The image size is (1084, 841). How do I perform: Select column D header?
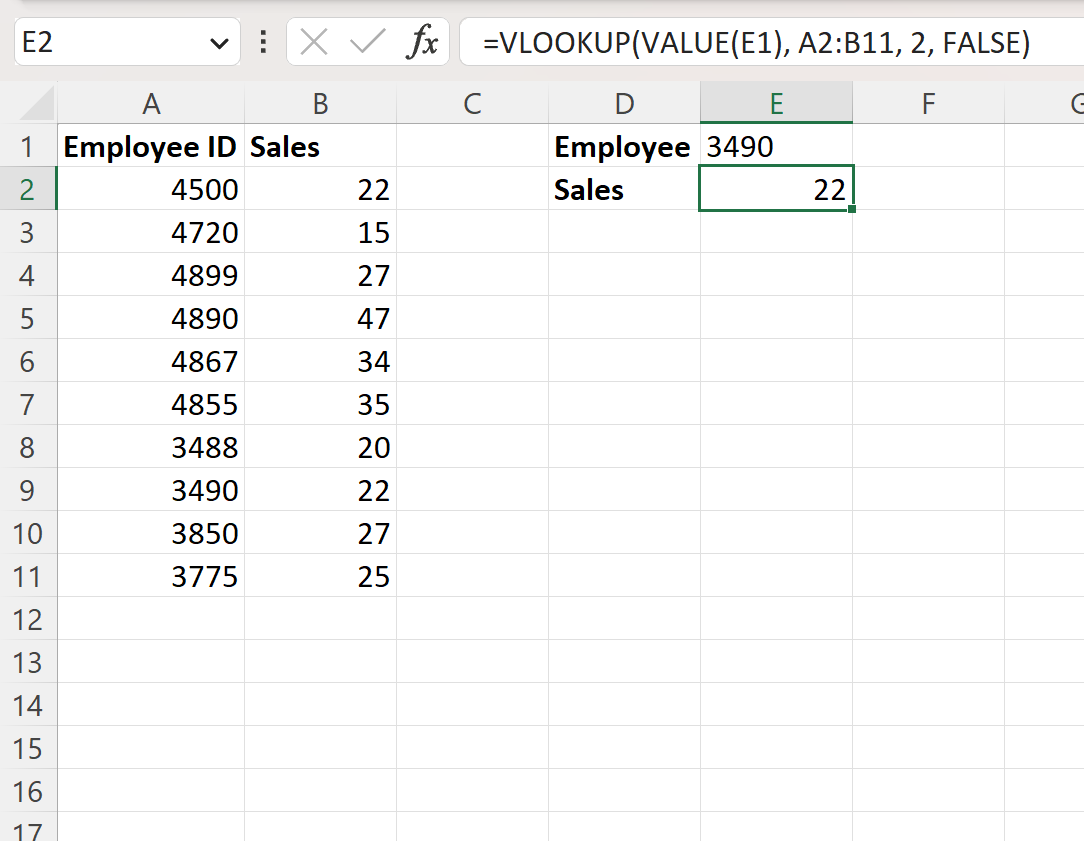pos(624,104)
